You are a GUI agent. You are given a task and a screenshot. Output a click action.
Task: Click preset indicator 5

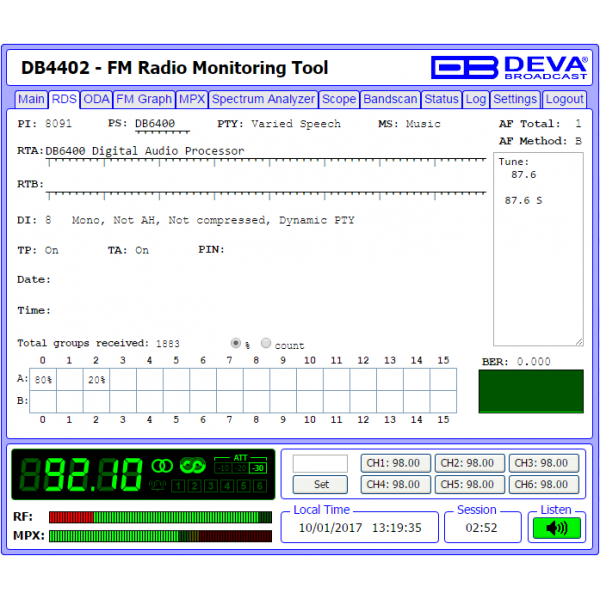click(x=243, y=486)
